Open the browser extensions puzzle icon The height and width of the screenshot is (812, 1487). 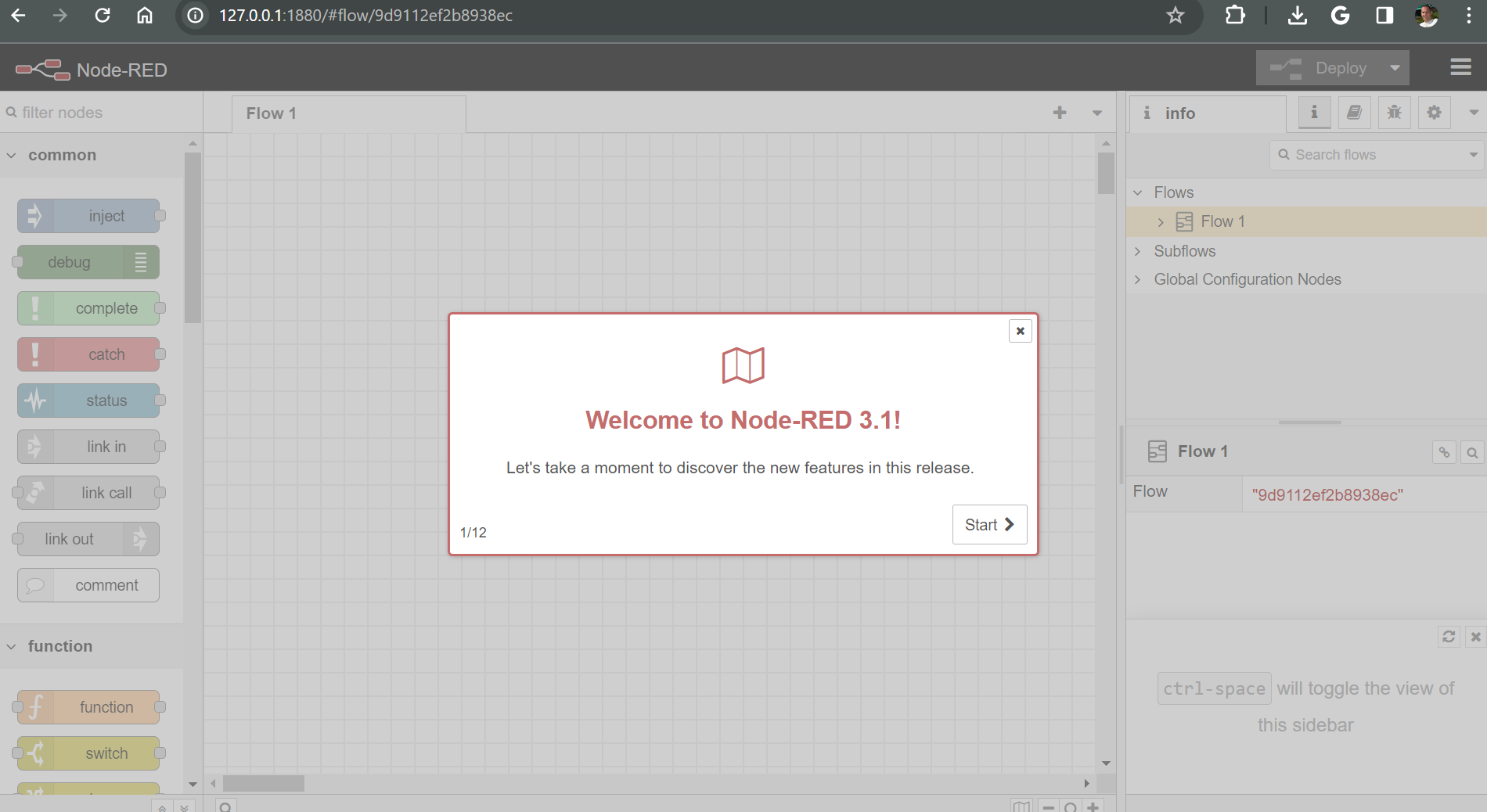point(1235,15)
